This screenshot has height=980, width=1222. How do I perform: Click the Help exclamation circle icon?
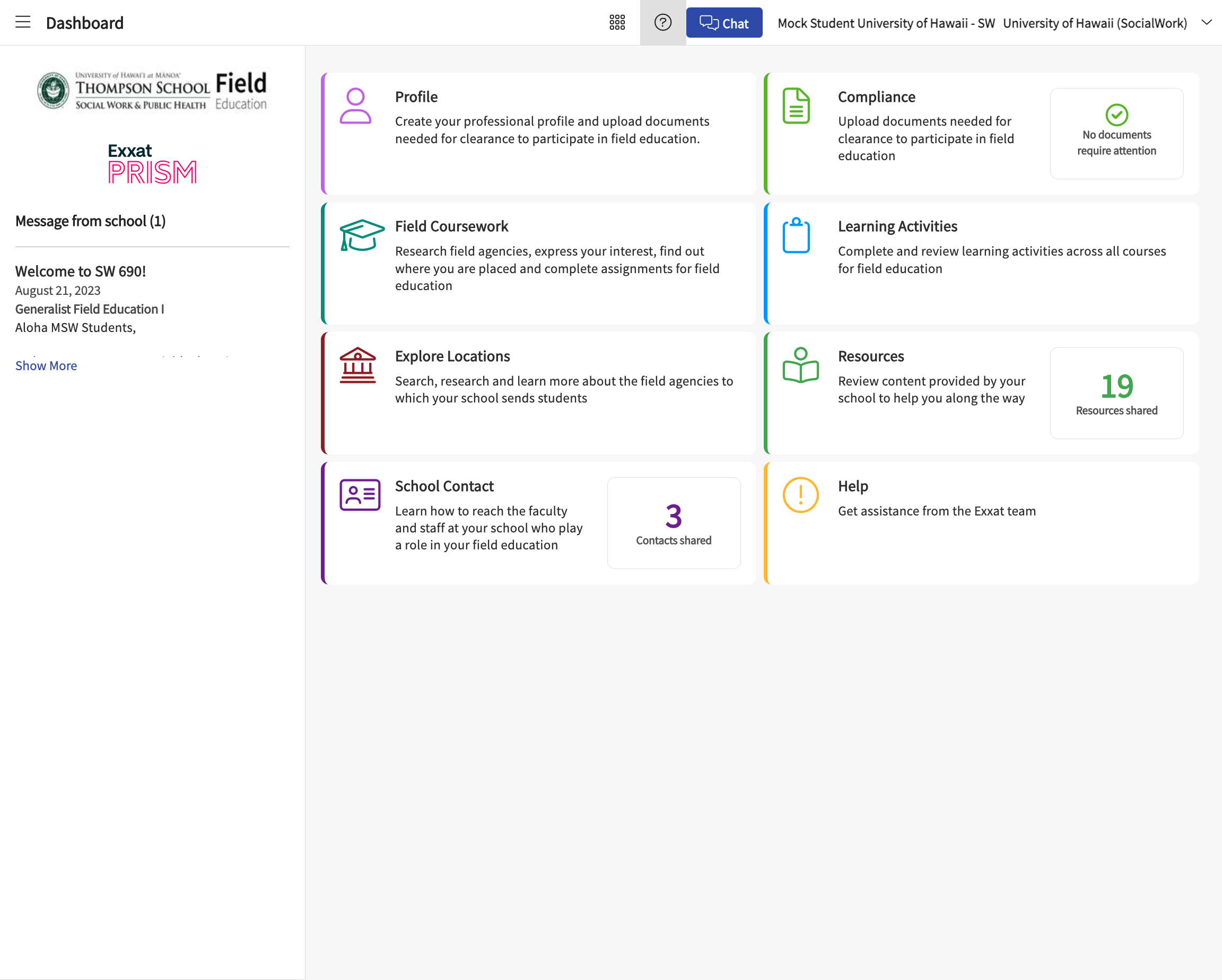(800, 495)
